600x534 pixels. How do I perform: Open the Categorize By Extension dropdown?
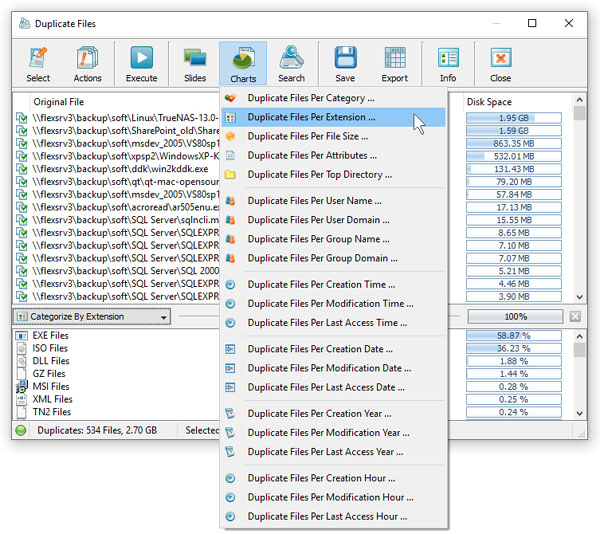click(x=92, y=317)
